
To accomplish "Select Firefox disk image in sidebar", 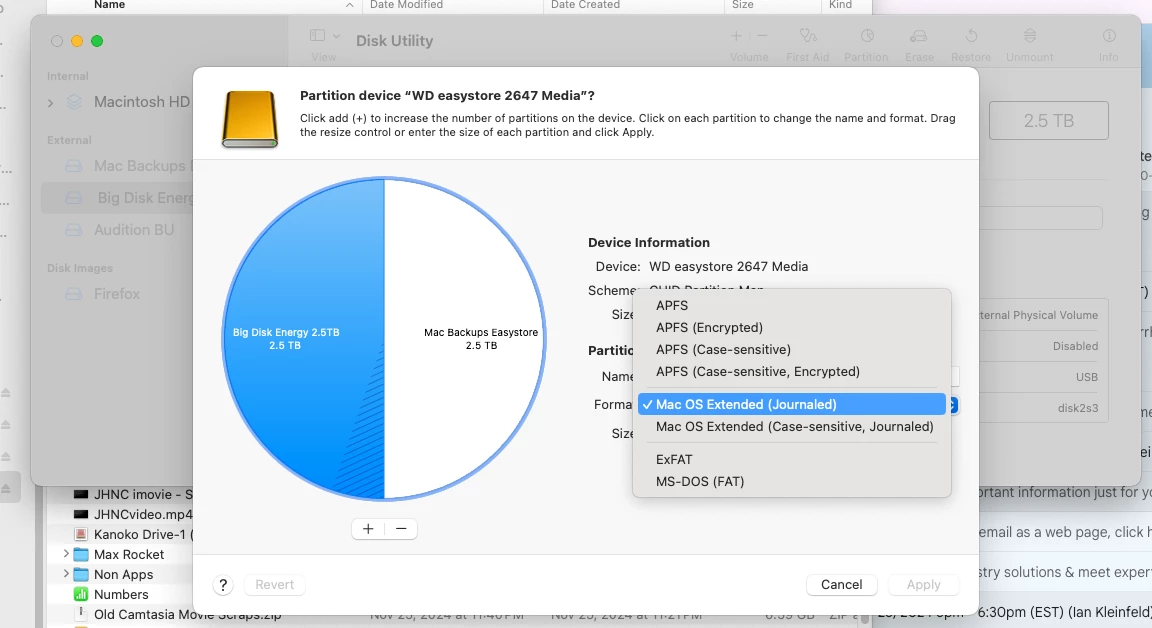I will click(118, 294).
